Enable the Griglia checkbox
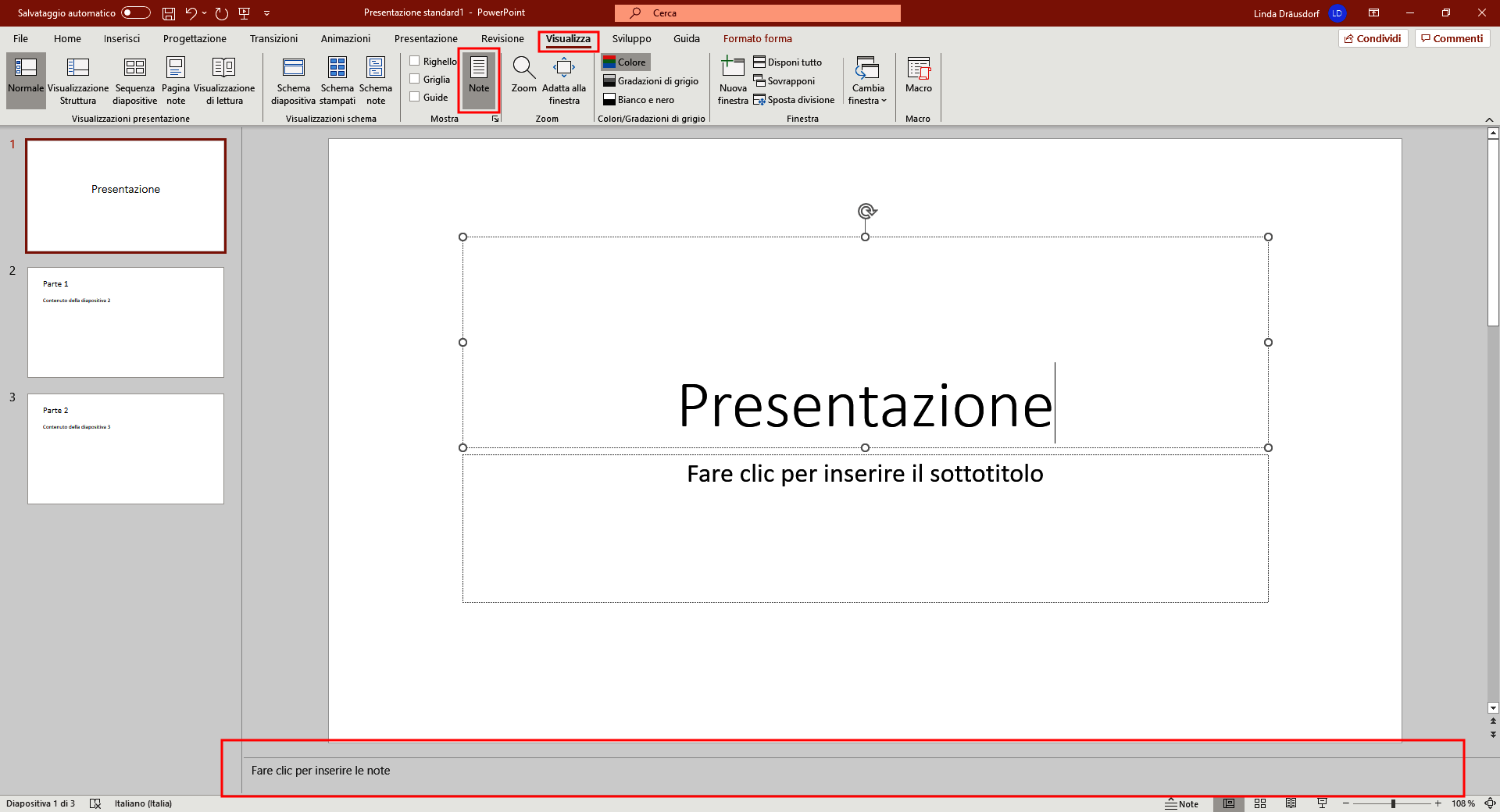The image size is (1500, 812). pyautogui.click(x=415, y=78)
